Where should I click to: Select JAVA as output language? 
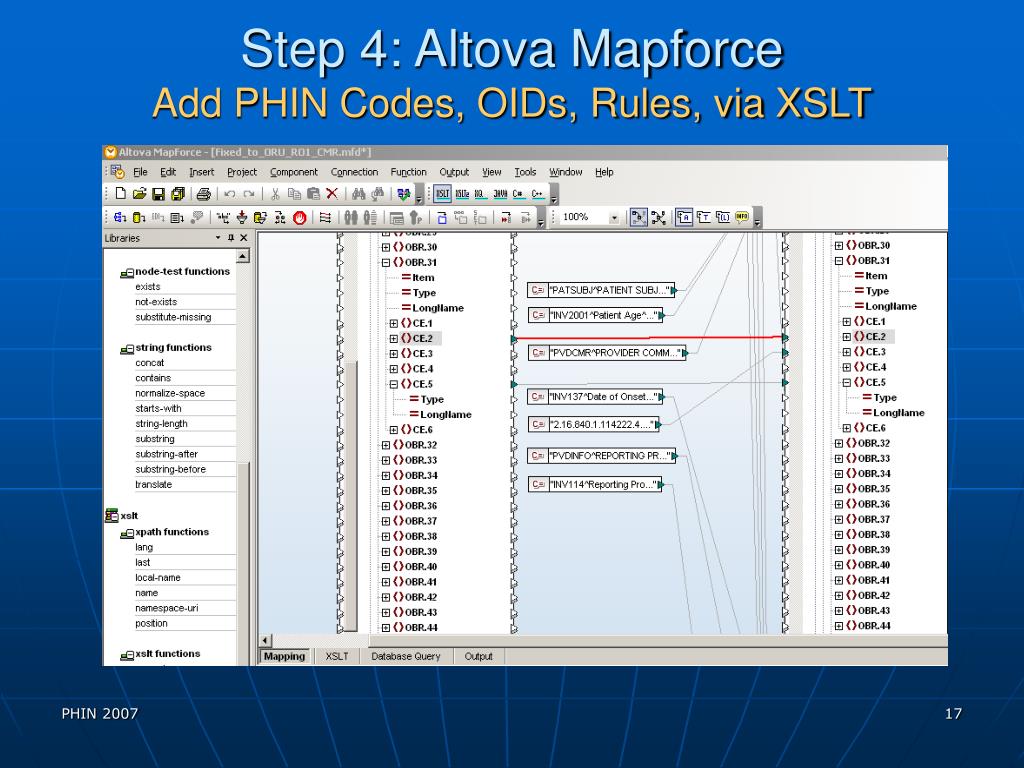click(500, 193)
